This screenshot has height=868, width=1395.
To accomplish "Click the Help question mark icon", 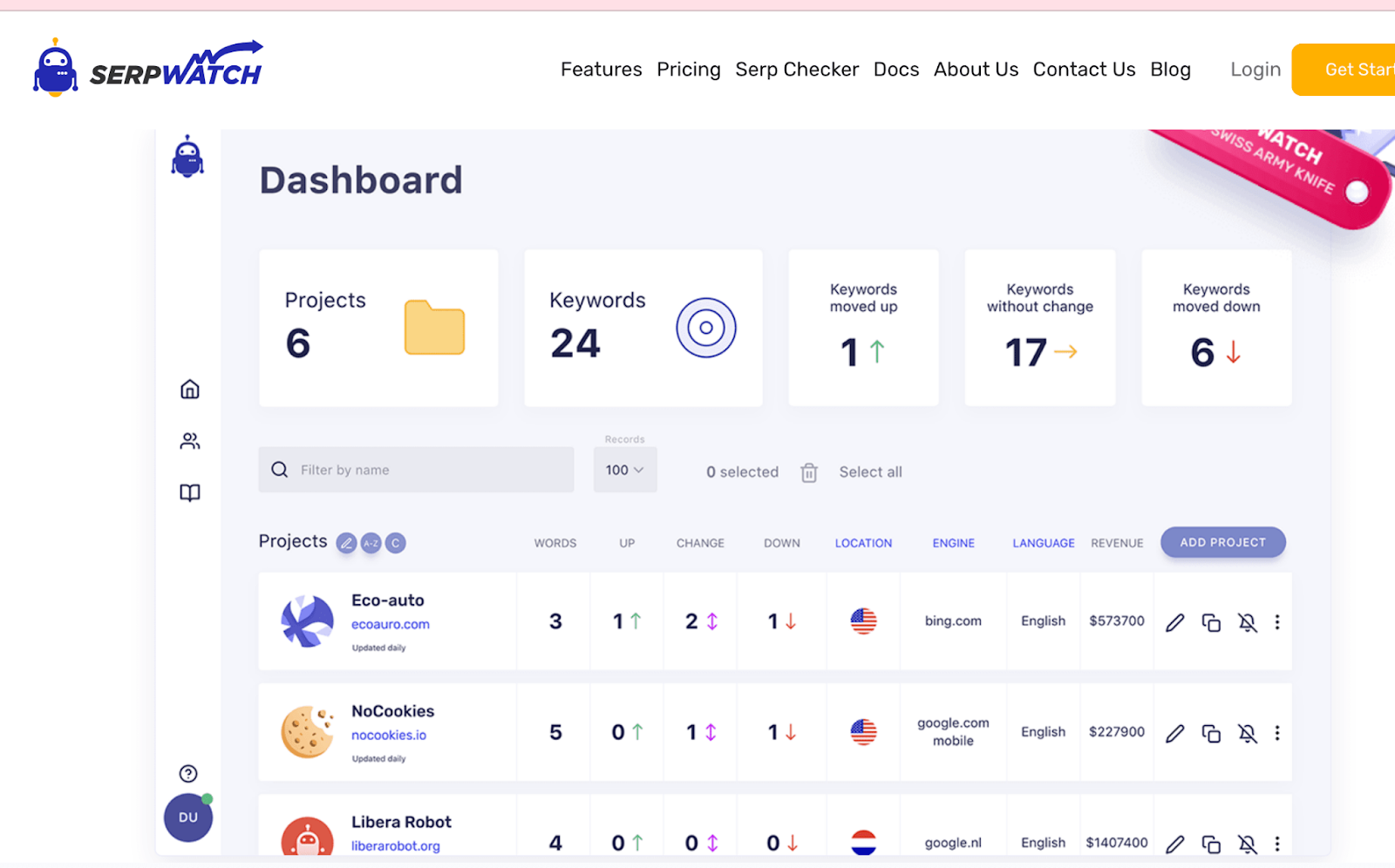I will (x=187, y=773).
